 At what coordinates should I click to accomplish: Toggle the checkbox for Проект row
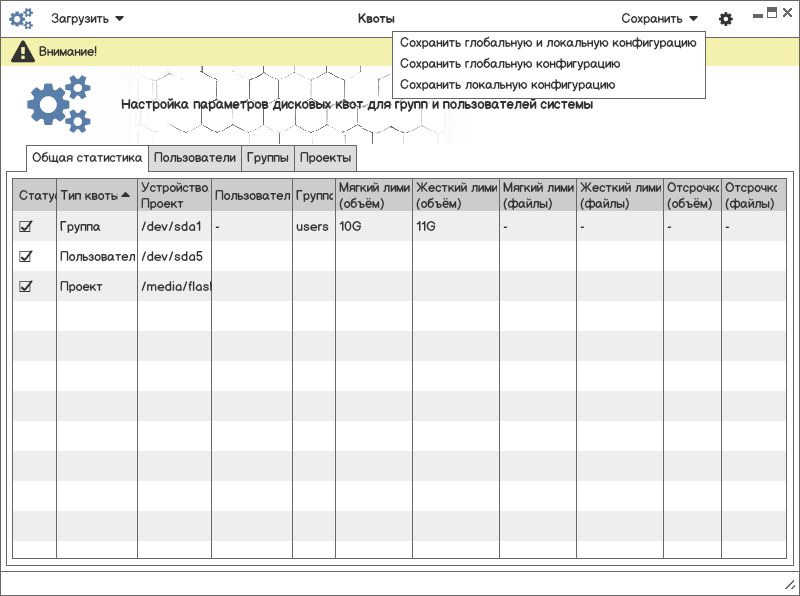coord(26,286)
